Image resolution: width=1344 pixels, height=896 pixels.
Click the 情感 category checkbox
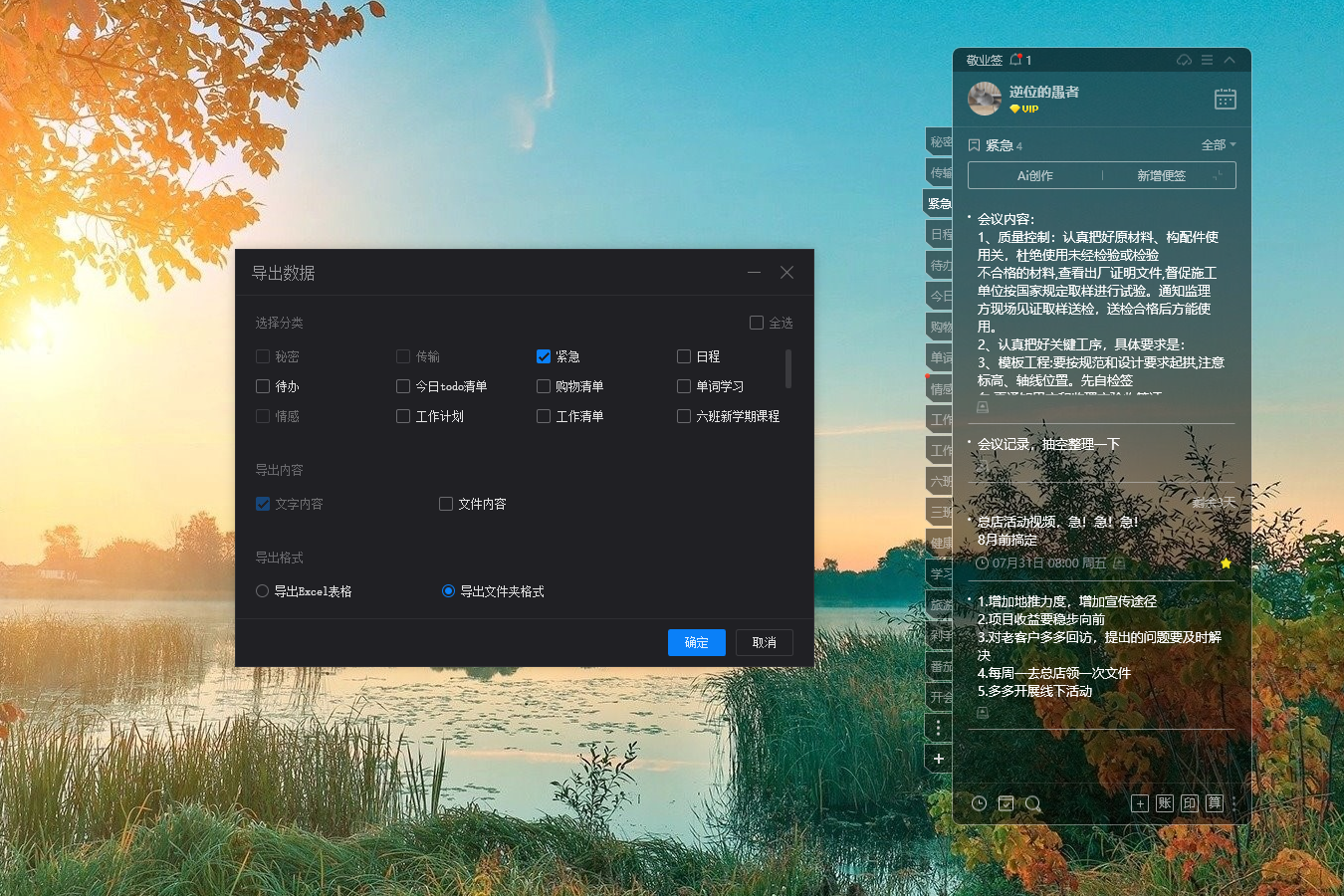(x=263, y=416)
